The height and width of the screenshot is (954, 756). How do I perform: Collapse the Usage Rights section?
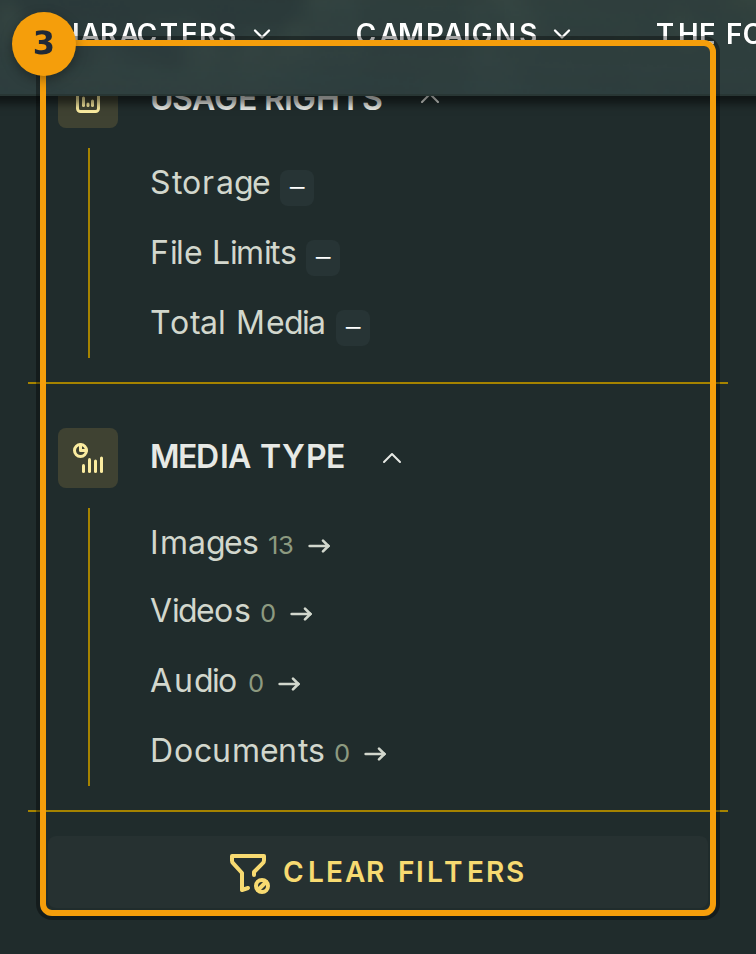430,99
